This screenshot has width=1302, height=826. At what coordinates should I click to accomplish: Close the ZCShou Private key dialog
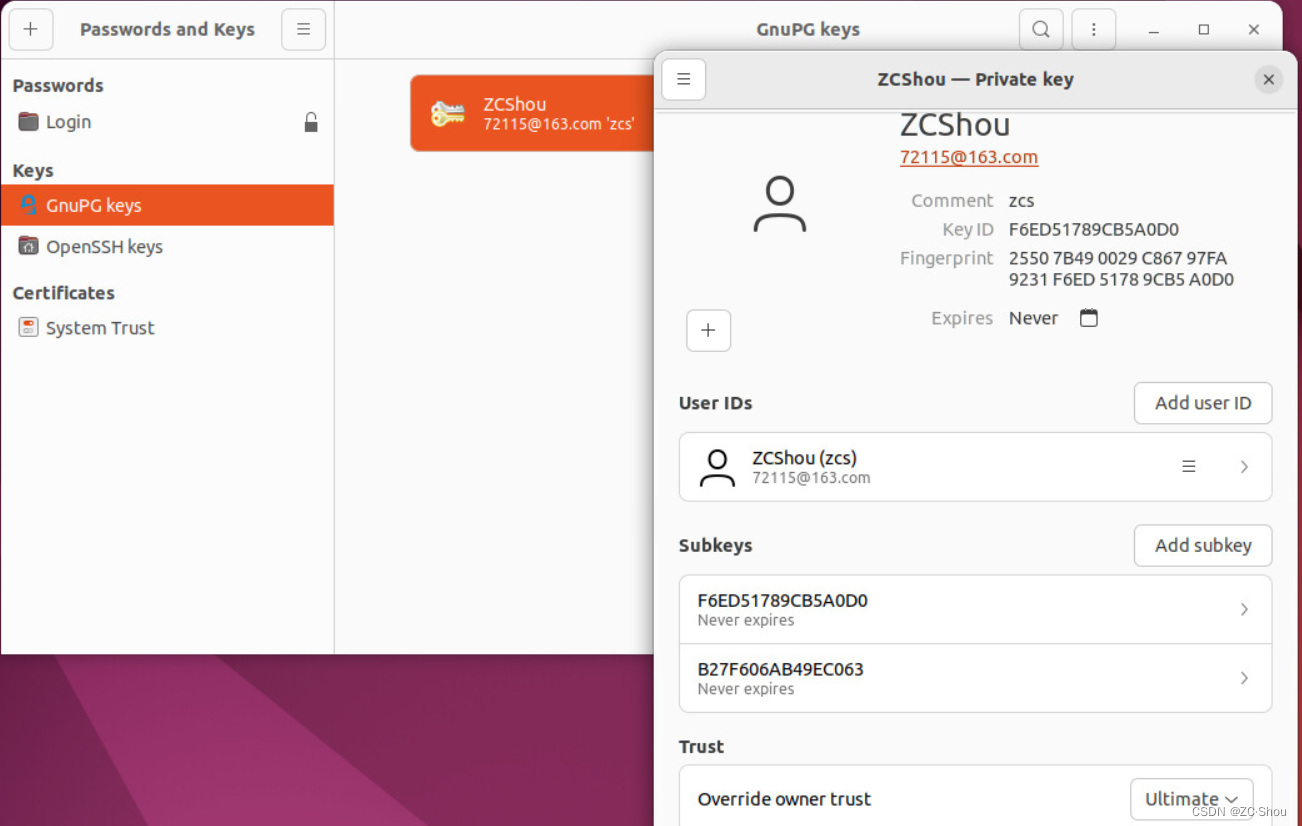1269,80
